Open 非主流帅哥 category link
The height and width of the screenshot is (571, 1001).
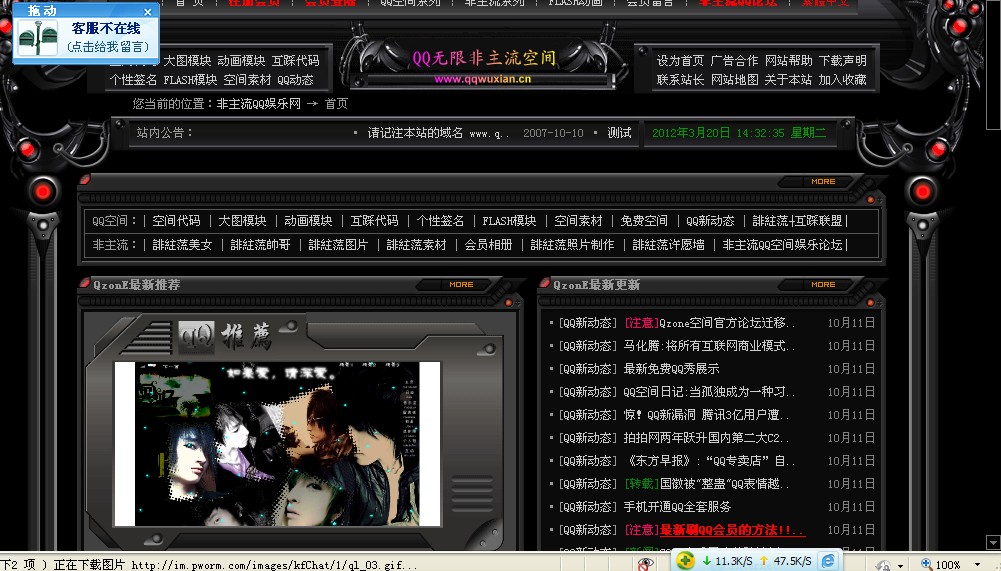pos(260,245)
